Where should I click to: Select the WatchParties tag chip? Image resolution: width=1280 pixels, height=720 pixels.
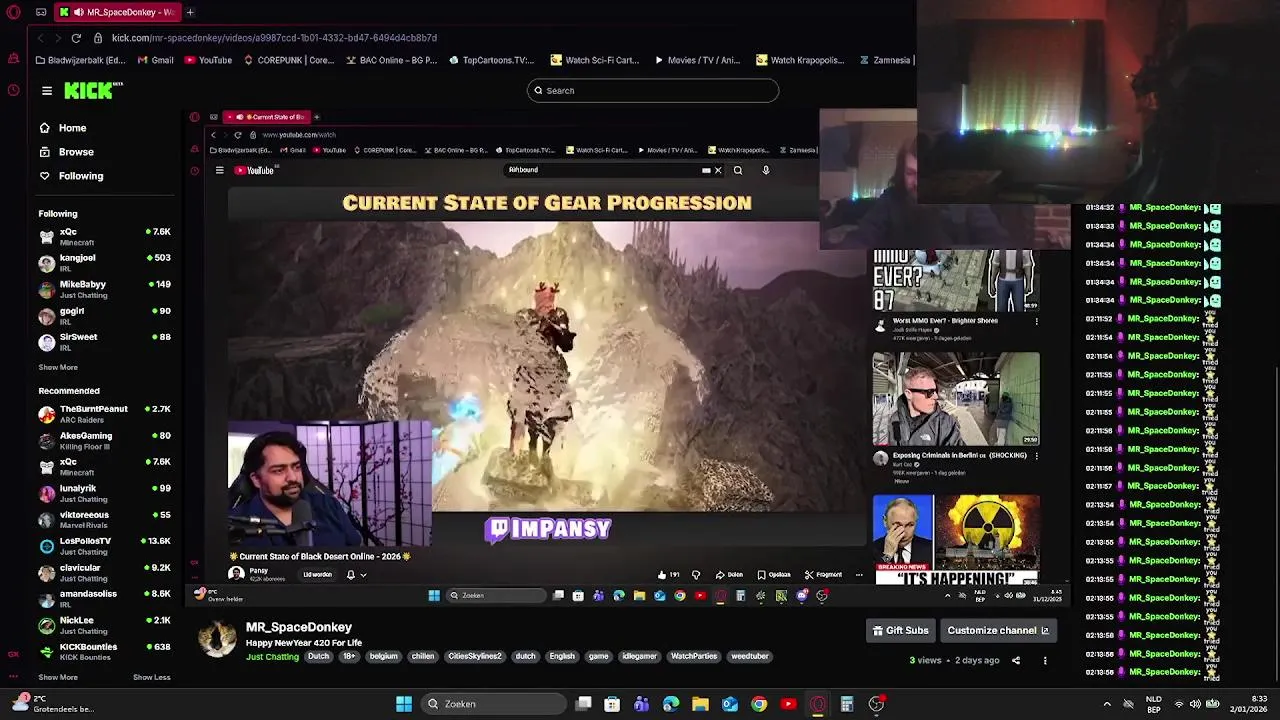pos(694,657)
